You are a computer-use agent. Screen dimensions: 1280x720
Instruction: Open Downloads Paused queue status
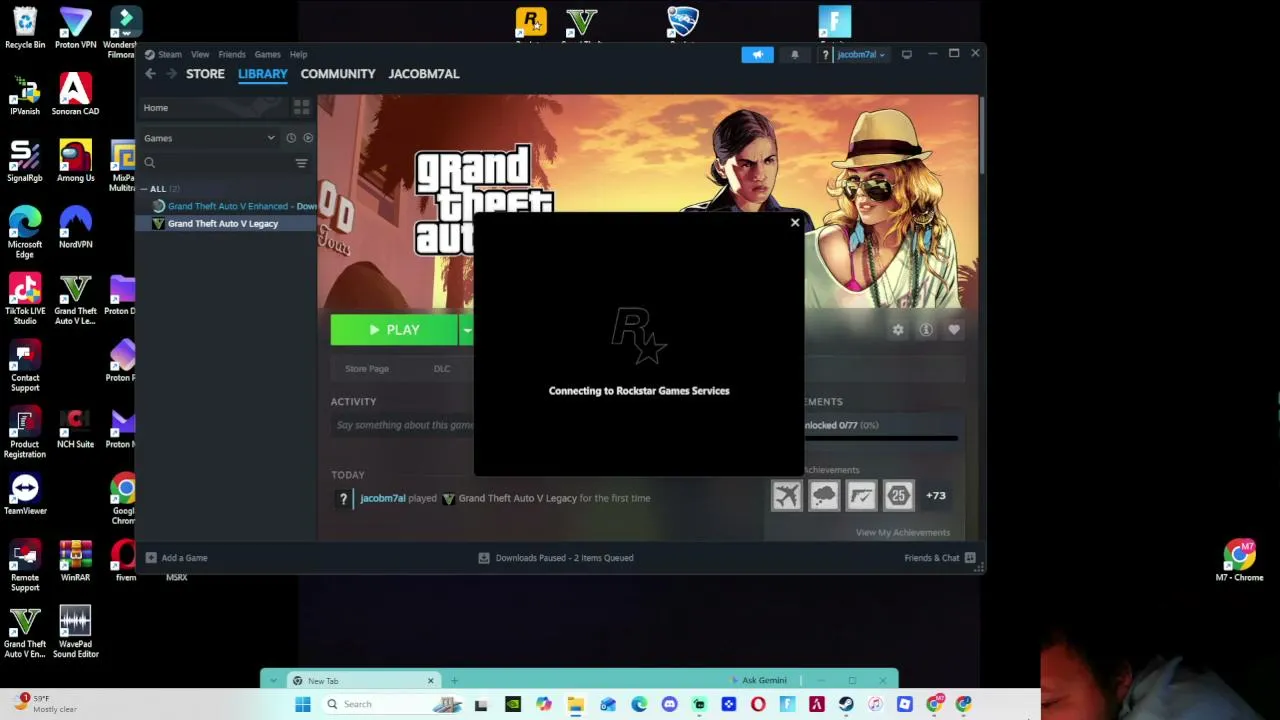[x=556, y=558]
